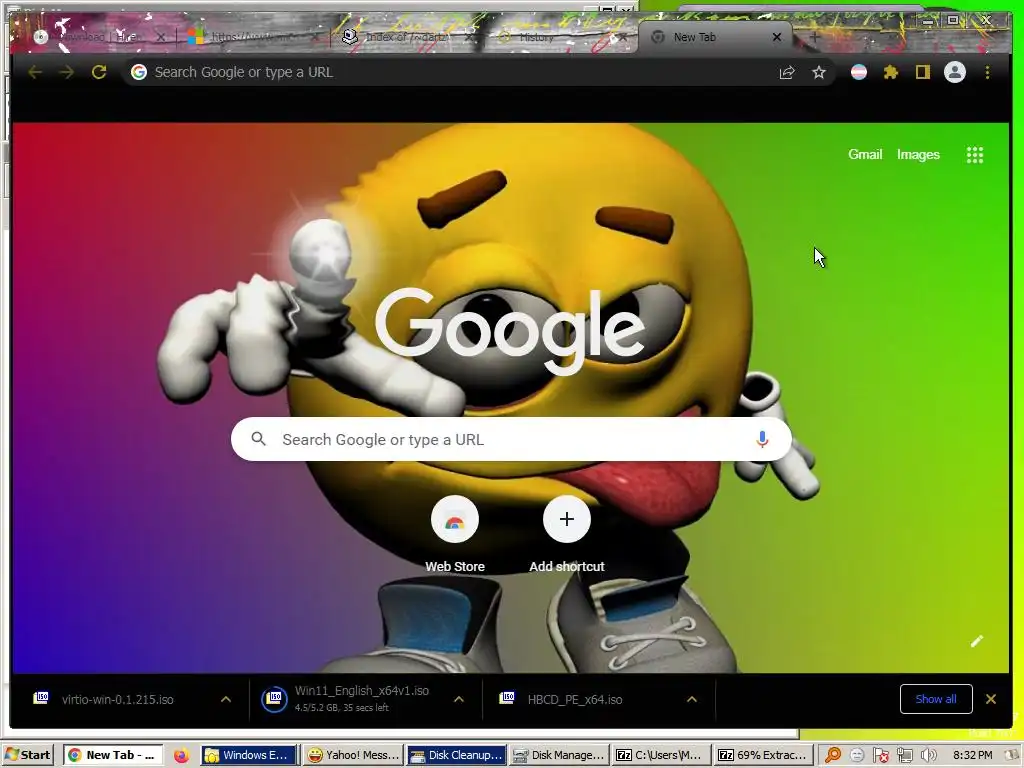Switch to the Disk Cleanup taskbar button
Viewport: 1024px width, 768px height.
point(456,755)
